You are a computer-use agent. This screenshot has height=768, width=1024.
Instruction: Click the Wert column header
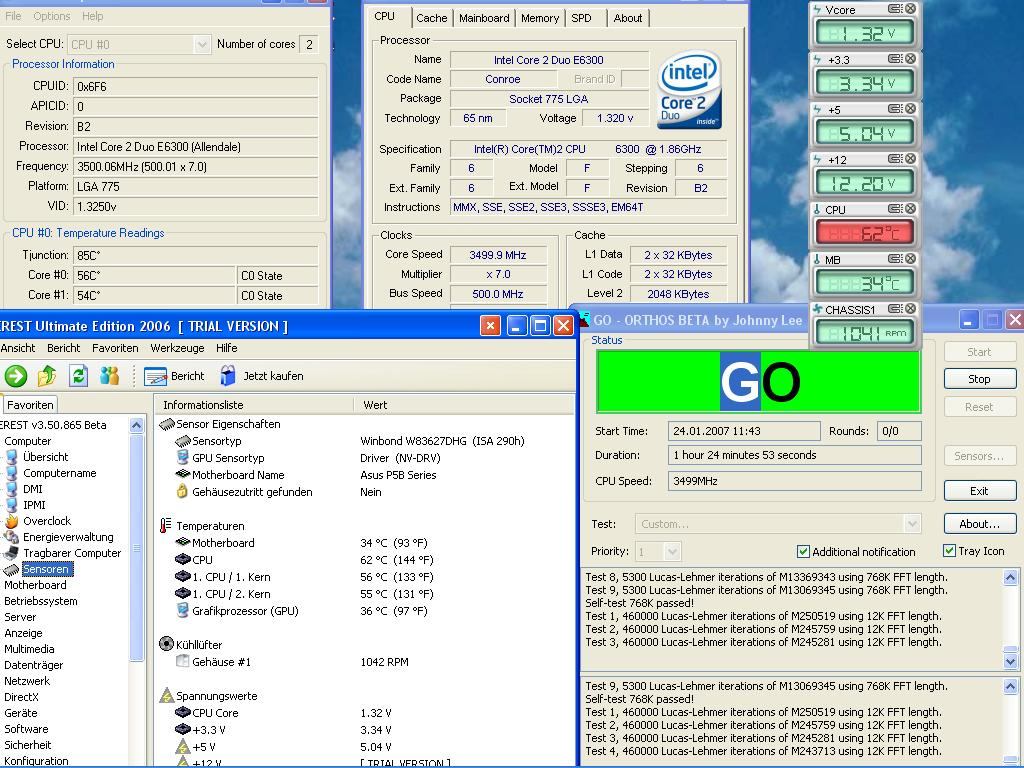[464, 405]
